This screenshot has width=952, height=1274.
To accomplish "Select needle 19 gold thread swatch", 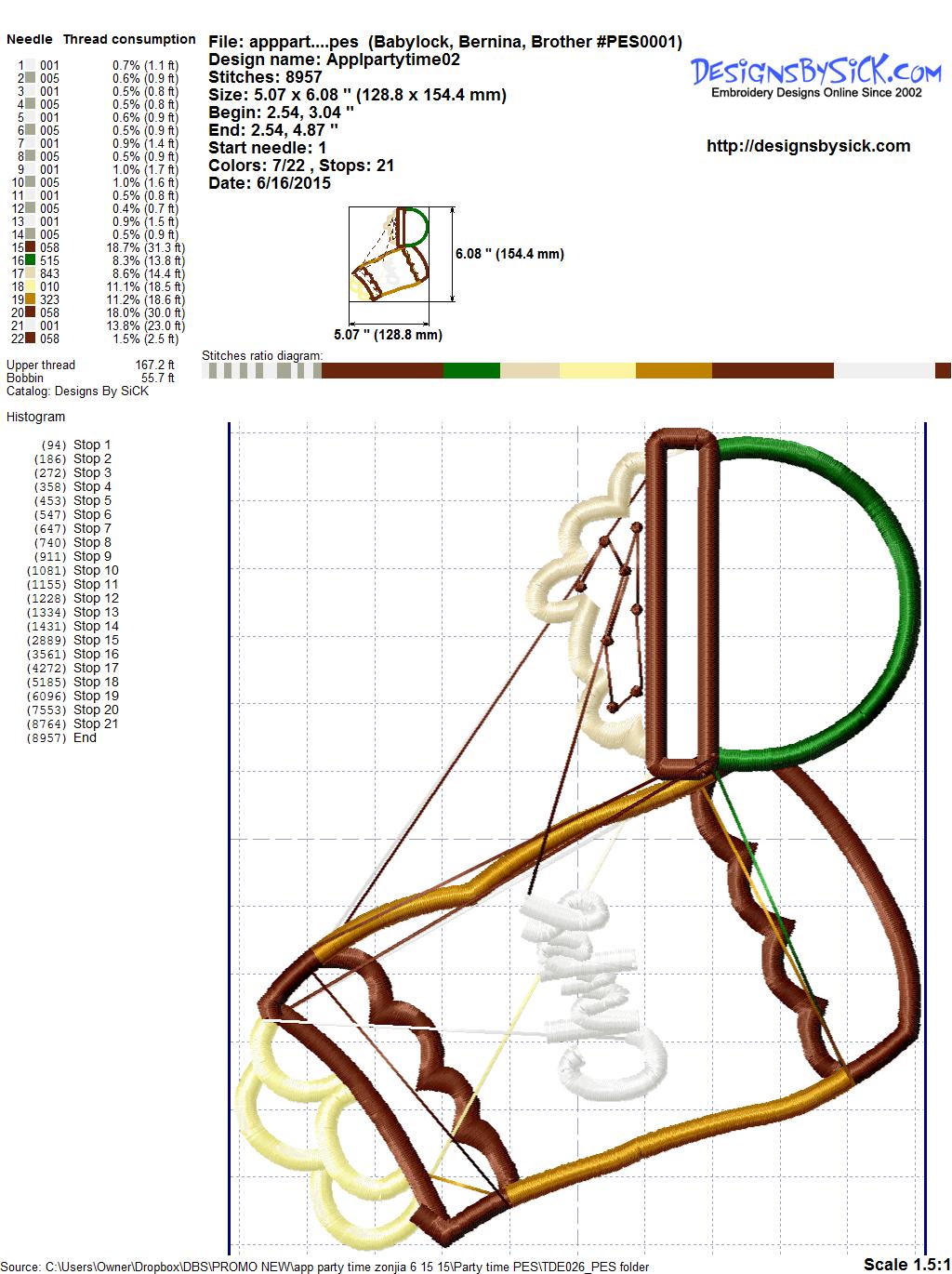I will [31, 300].
